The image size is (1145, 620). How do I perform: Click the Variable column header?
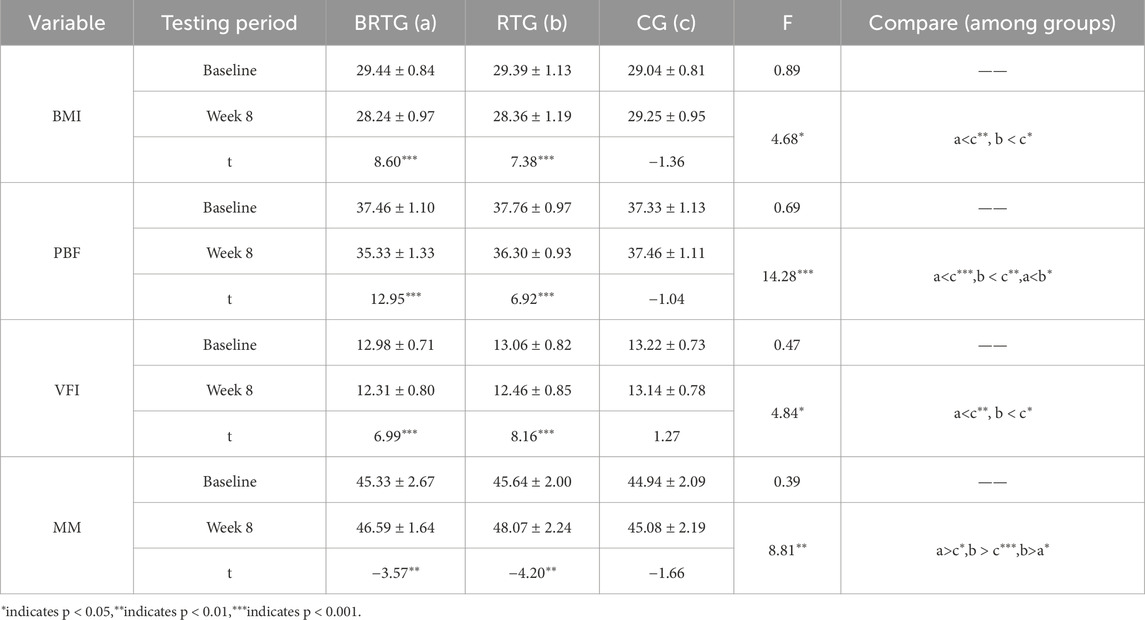(x=68, y=22)
